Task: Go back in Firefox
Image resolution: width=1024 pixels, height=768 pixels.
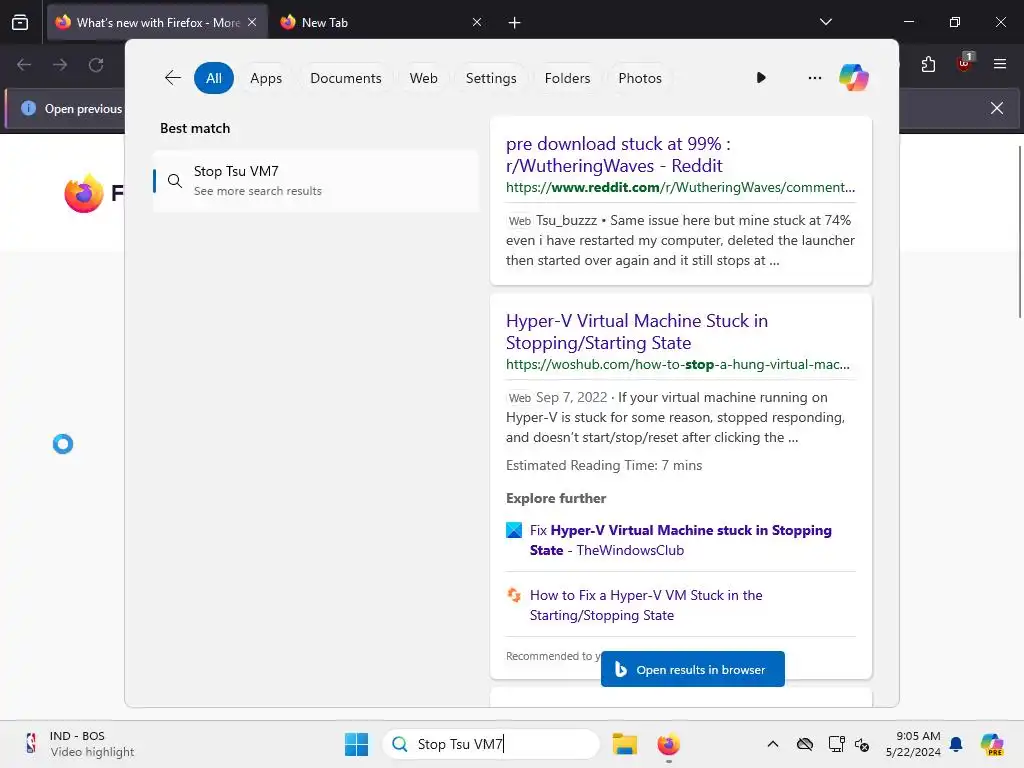Action: coord(24,65)
